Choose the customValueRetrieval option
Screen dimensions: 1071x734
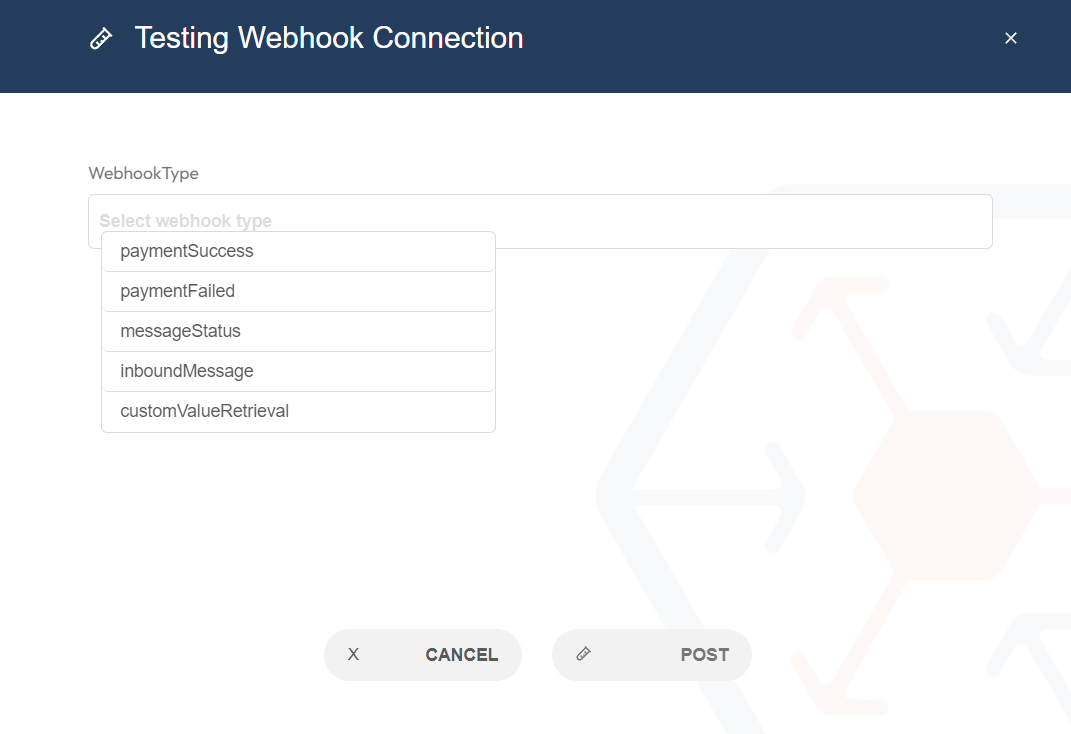pos(298,411)
